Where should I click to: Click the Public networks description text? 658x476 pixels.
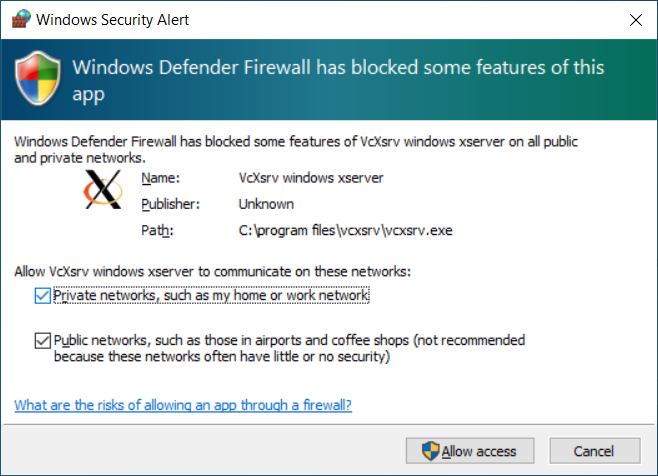[290, 348]
